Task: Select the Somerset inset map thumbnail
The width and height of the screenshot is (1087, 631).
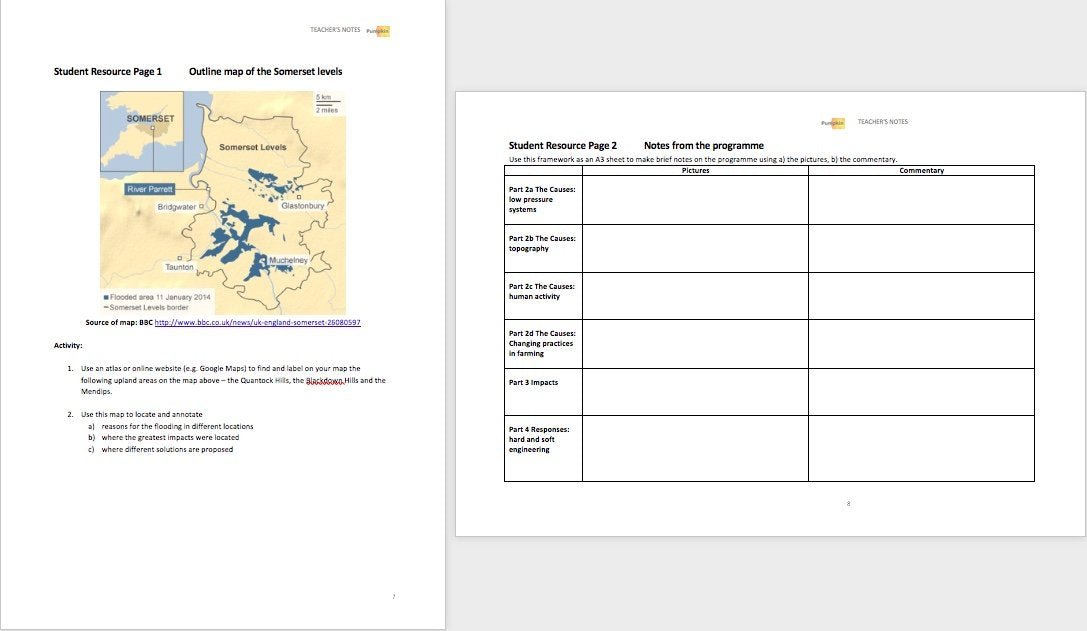Action: (x=142, y=131)
